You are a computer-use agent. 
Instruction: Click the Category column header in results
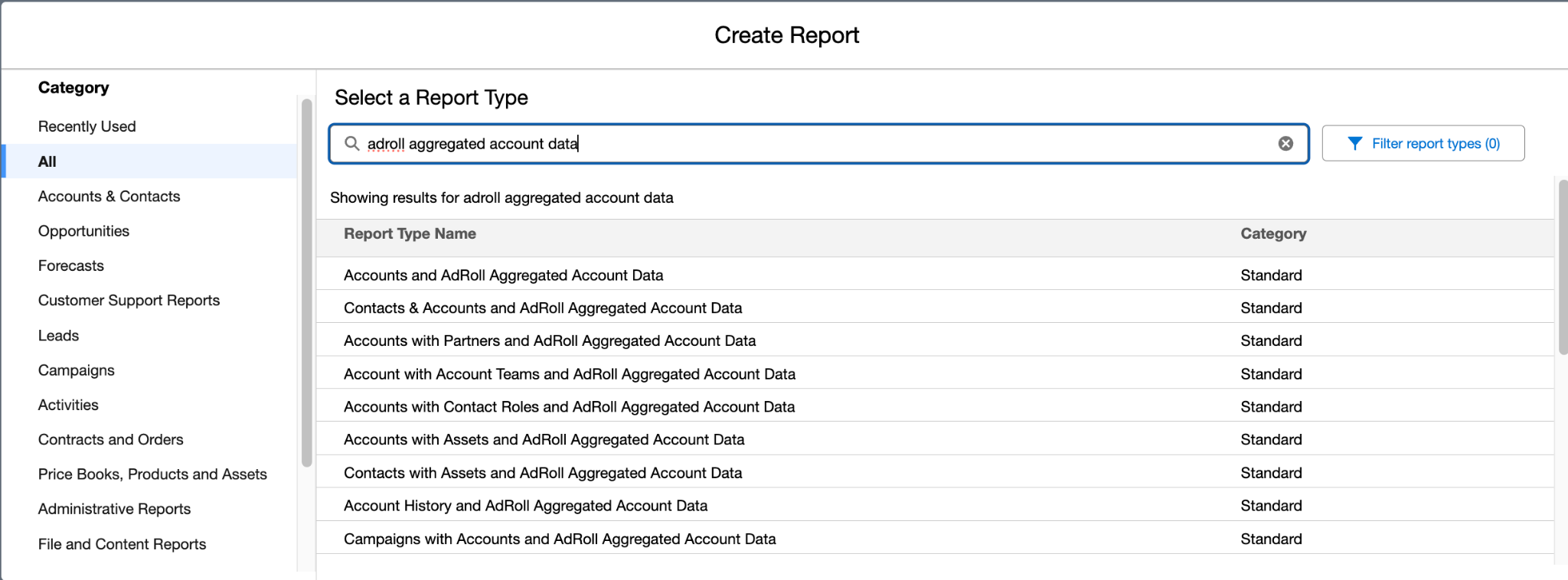tap(1273, 234)
